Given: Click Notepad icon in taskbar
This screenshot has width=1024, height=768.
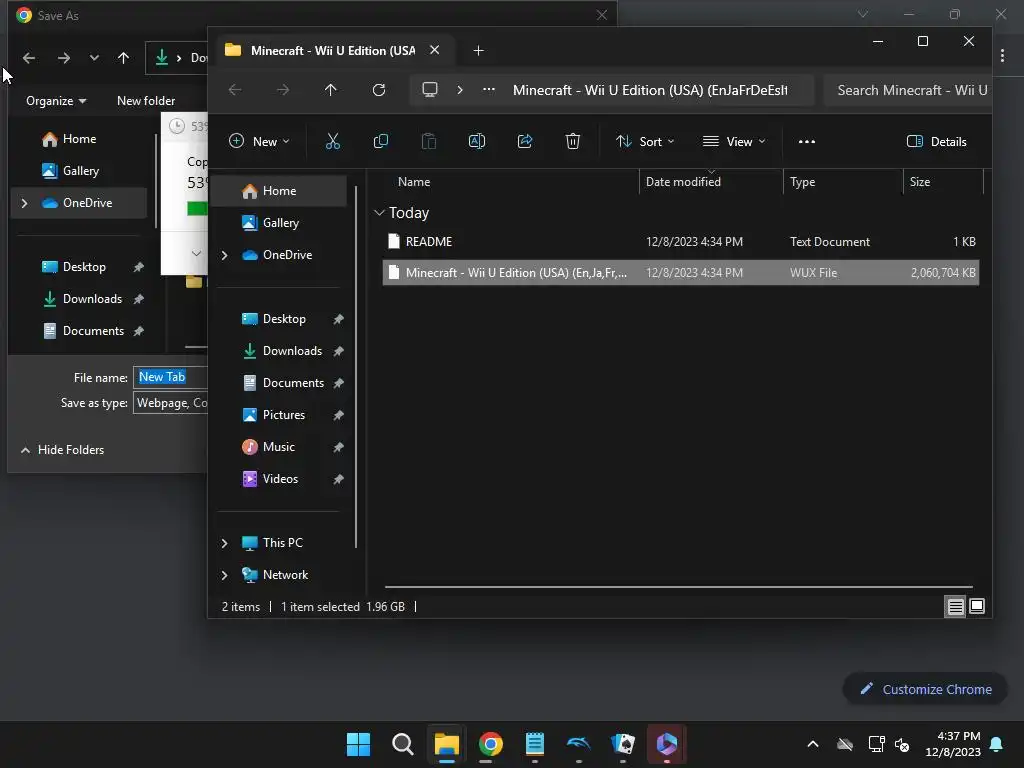Looking at the screenshot, I should (535, 744).
